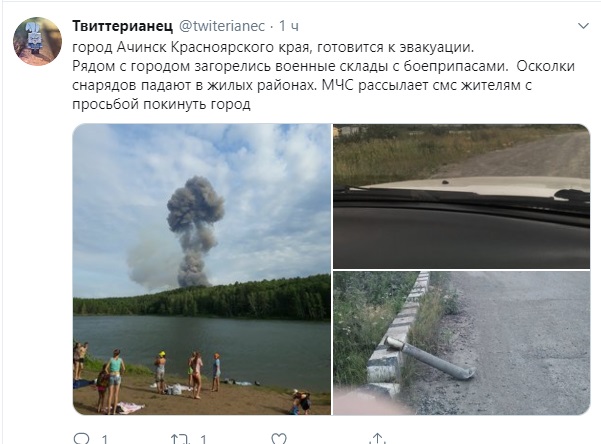Open tweet details via the 'город Ачинск' text line
The image size is (601, 444).
point(273,47)
